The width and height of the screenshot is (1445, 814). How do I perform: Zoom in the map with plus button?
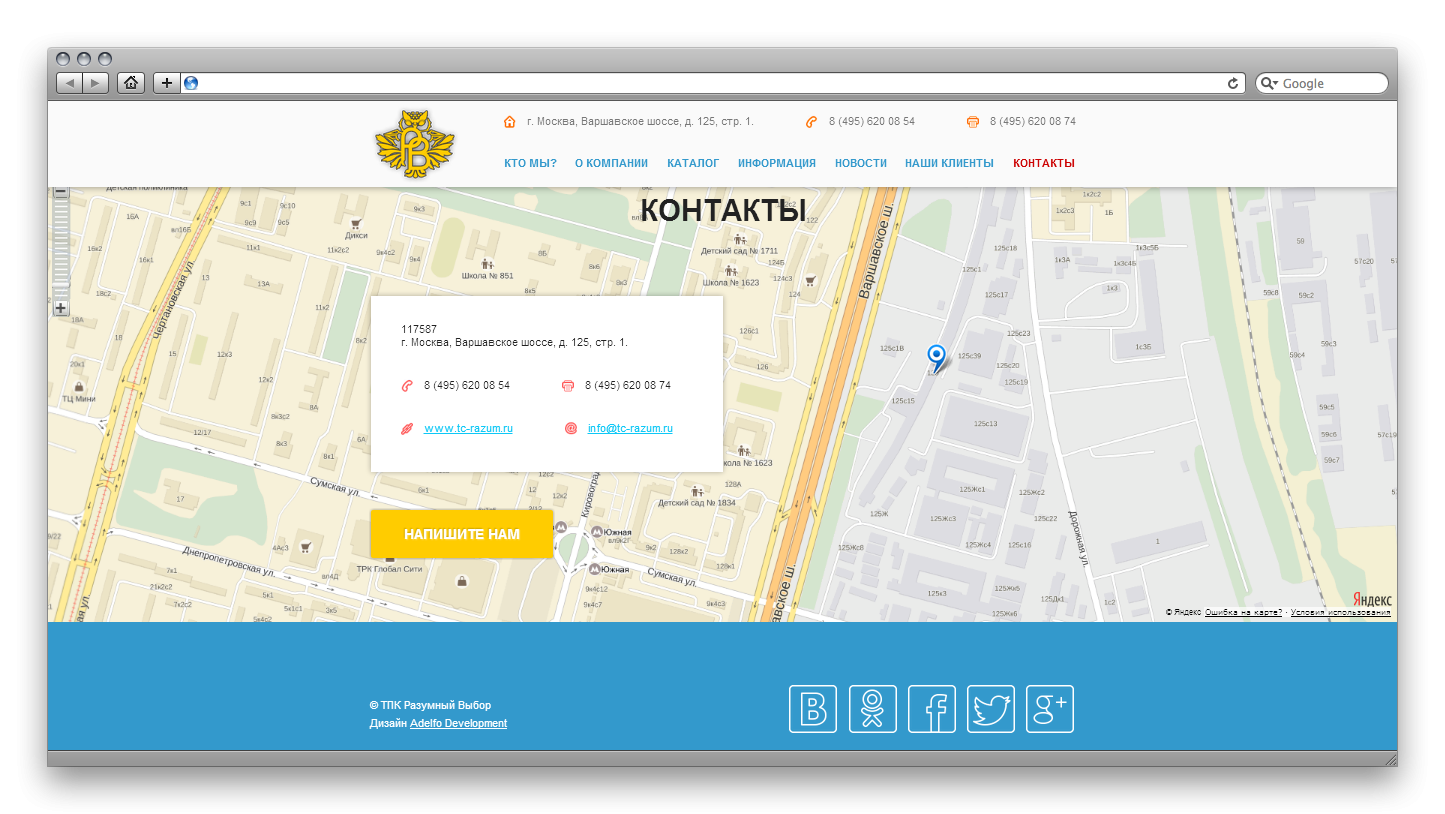(x=61, y=308)
